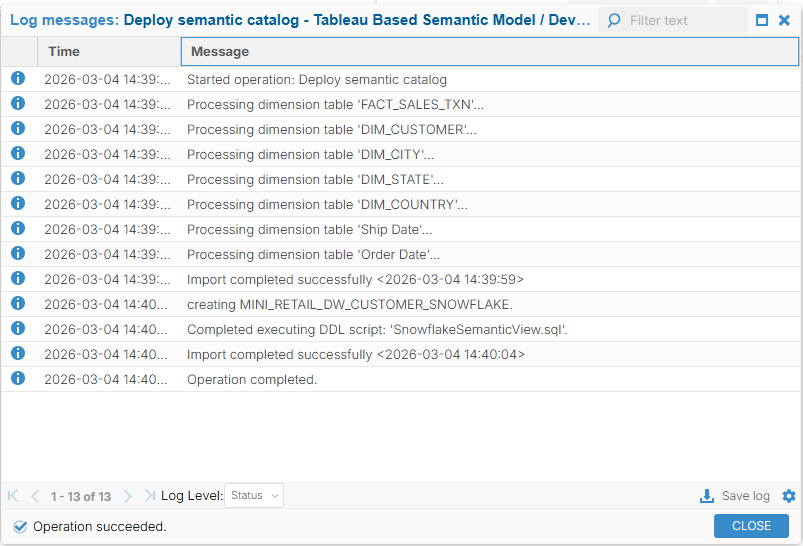Go to first page of log messages
The width and height of the screenshot is (803, 546).
(x=13, y=496)
